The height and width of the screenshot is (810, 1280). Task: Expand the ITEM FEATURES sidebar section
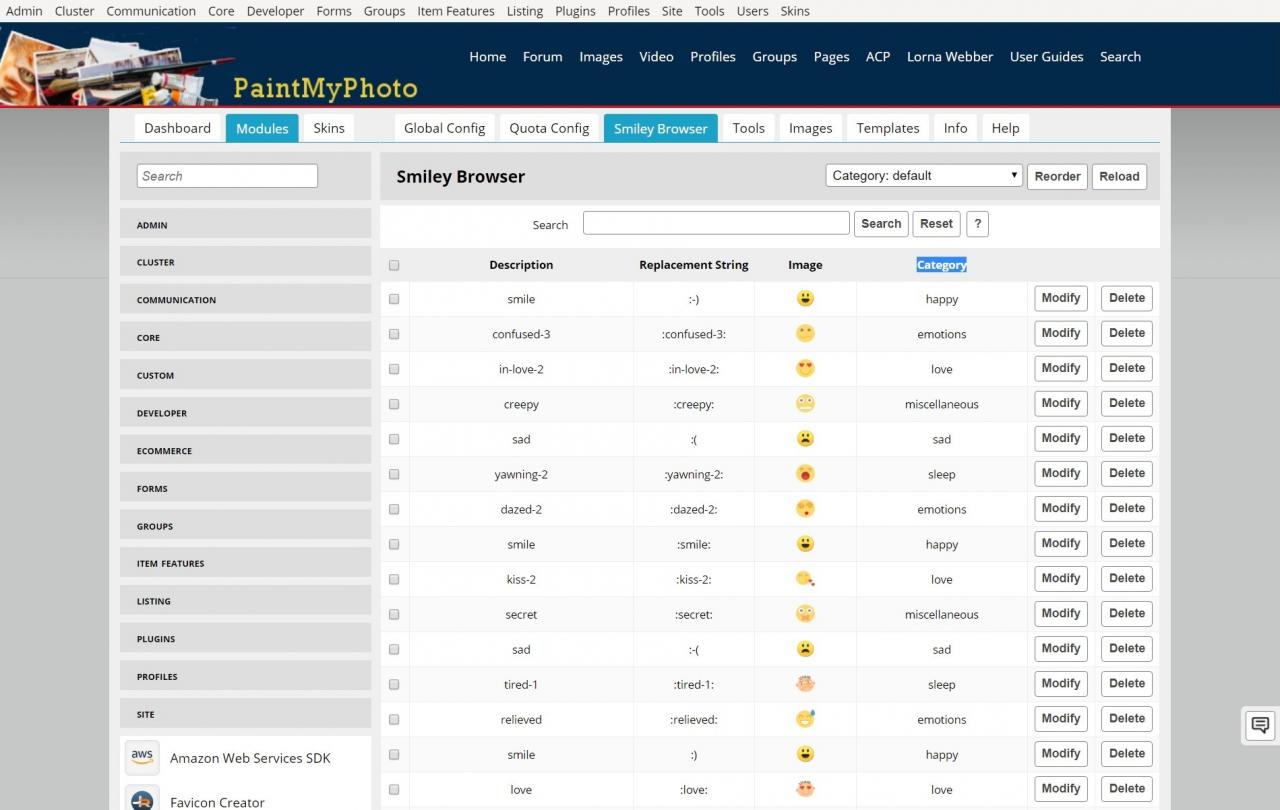(x=245, y=564)
